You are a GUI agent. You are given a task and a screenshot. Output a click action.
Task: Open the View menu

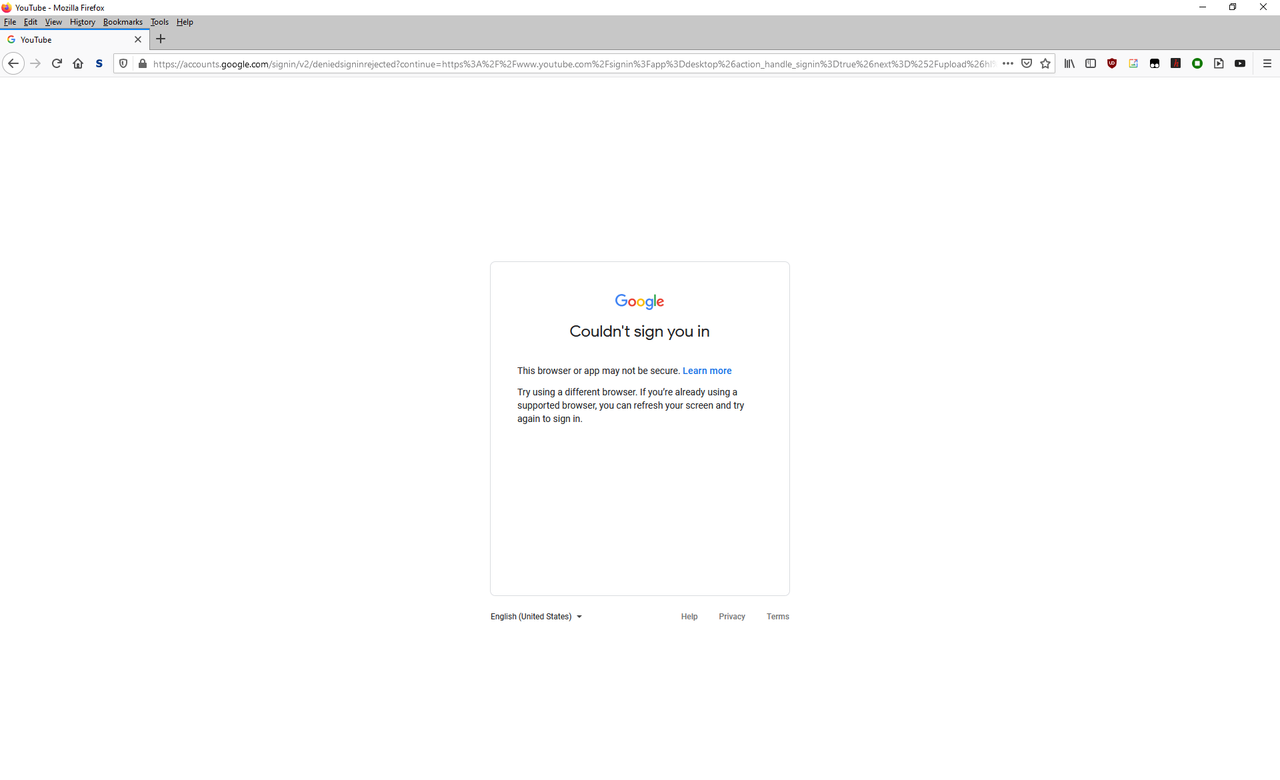(x=53, y=22)
